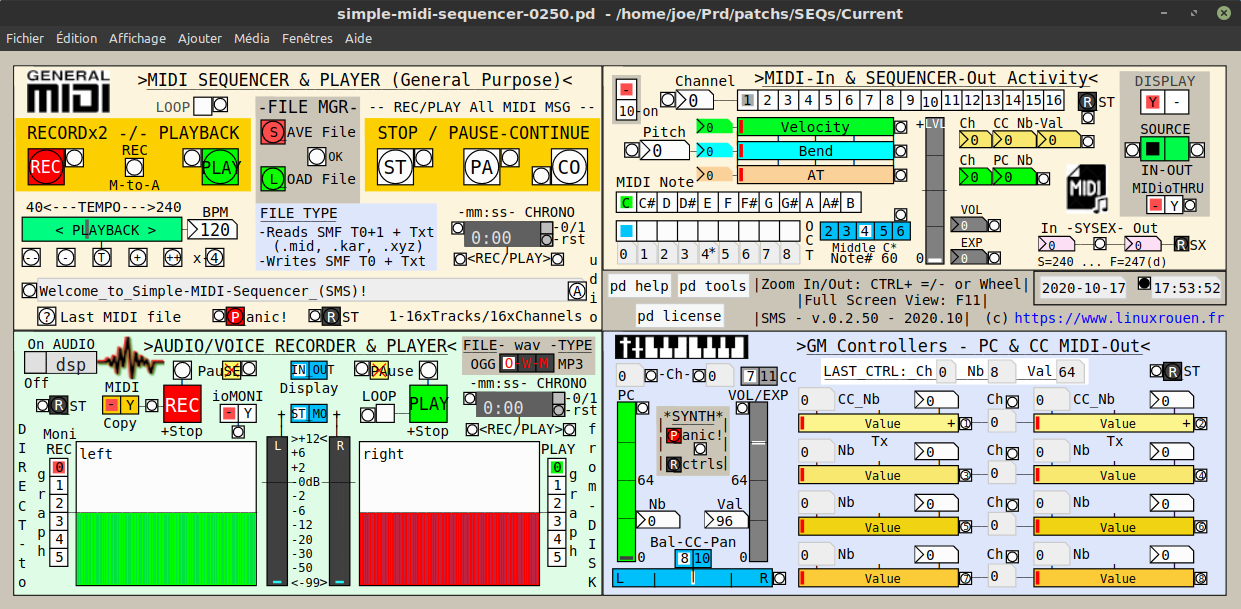Screen dimensions: 1241x609
Task: Click the double-minus tempo button
Action: pyautogui.click(x=30, y=257)
